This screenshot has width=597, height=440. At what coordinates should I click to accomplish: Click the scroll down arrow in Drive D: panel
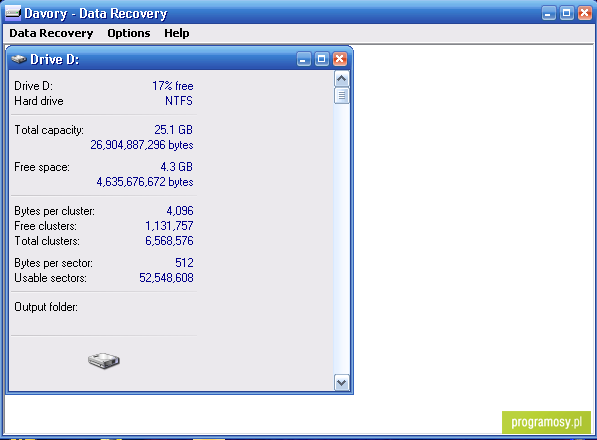[x=342, y=383]
